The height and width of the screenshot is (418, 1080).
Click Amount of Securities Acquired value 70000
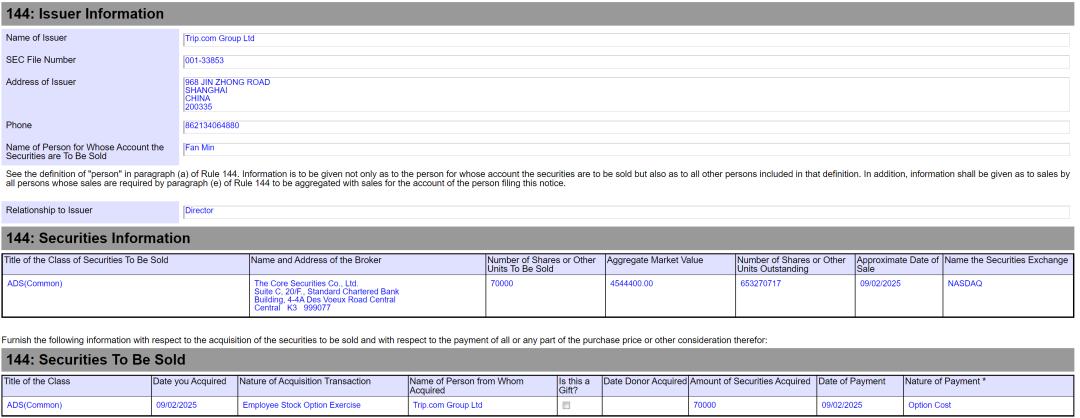coord(705,406)
